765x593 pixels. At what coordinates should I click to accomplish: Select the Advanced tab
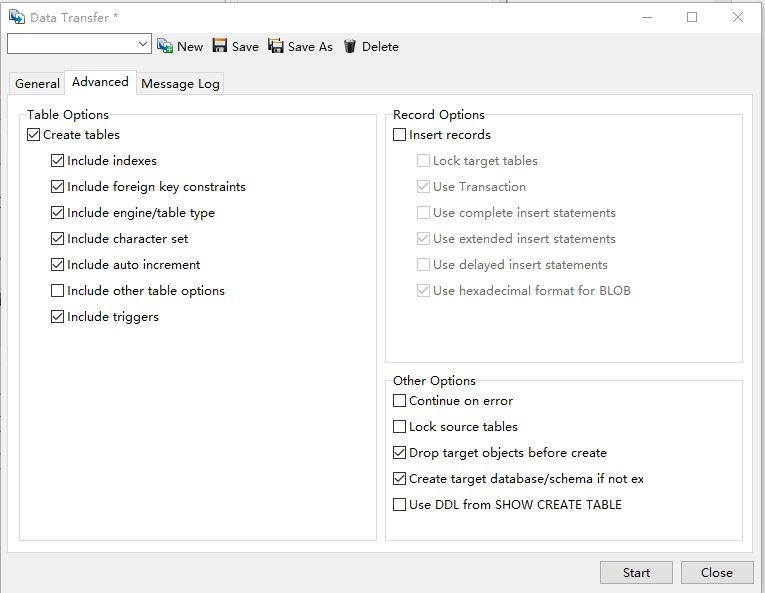click(x=100, y=82)
